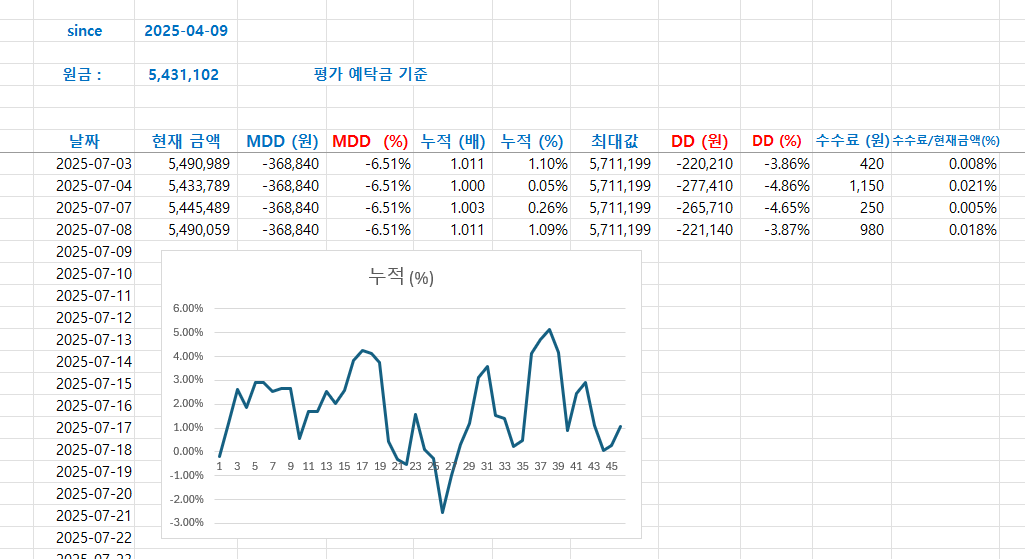The image size is (1025, 559).
Task: Click the fee ratio 0.021% cell
Action: click(x=946, y=186)
